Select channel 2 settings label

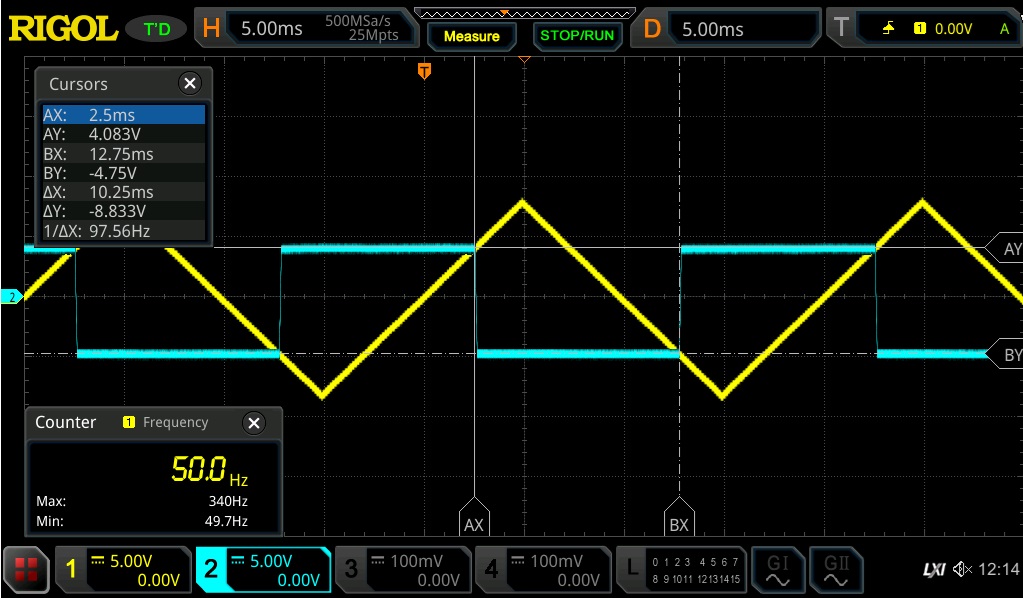211,569
